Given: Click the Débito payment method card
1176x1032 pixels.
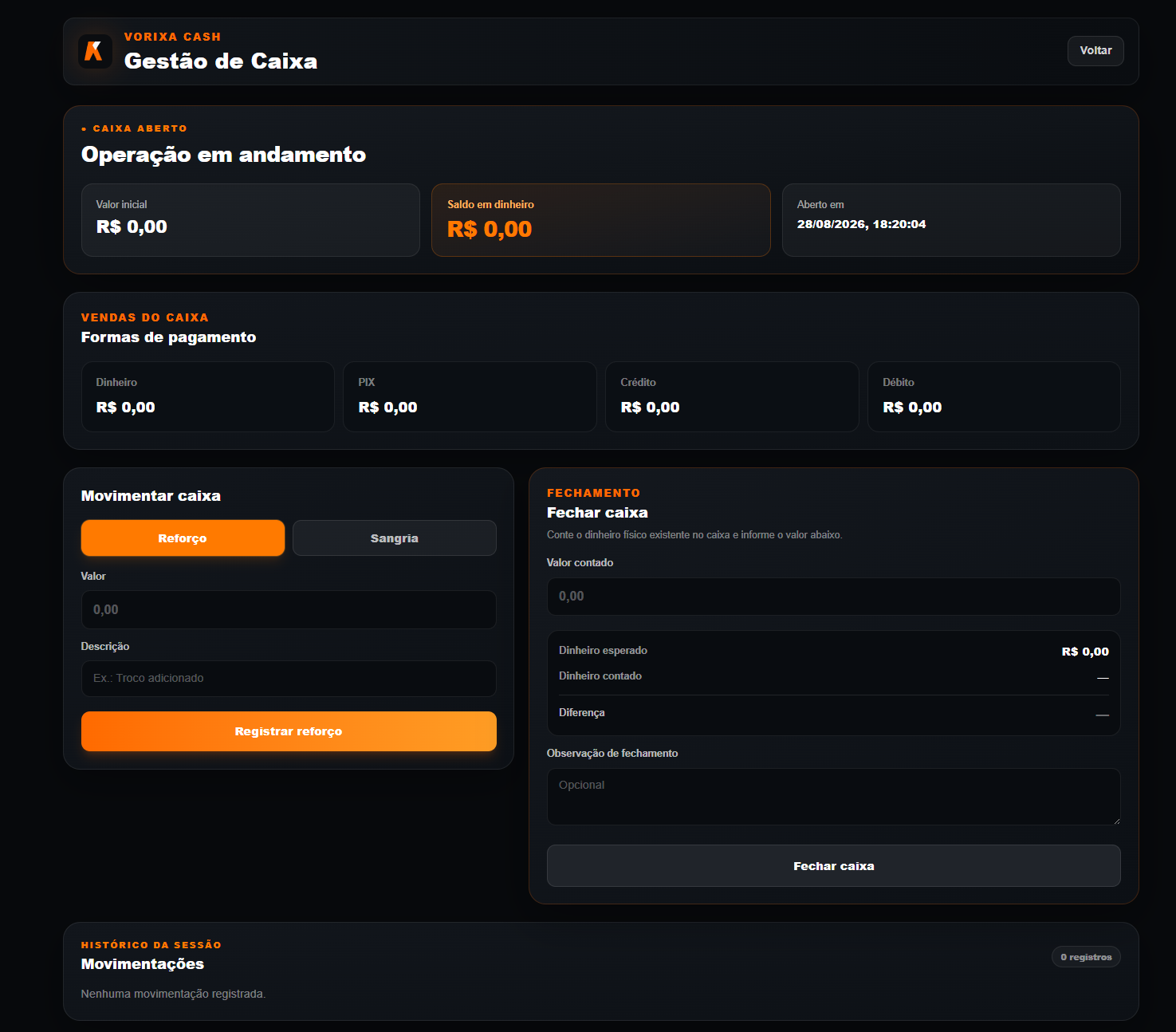Looking at the screenshot, I should coord(994,396).
